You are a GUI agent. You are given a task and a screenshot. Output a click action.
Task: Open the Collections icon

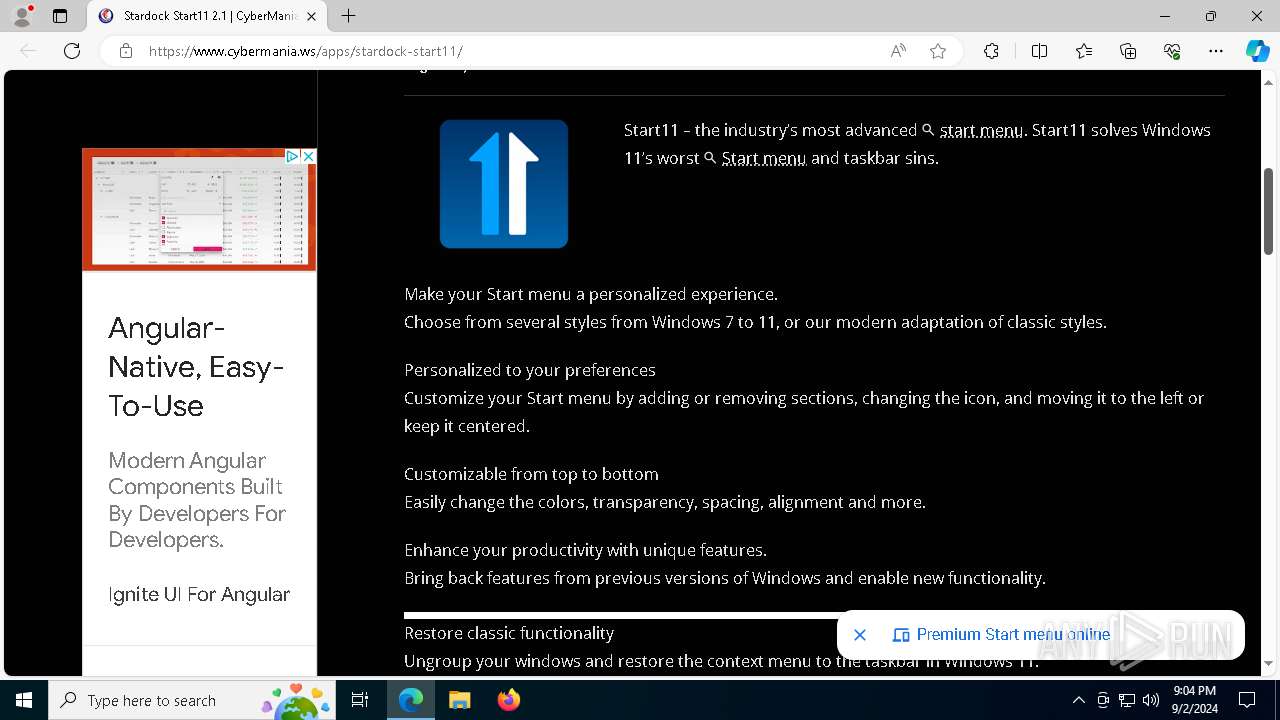[1128, 51]
